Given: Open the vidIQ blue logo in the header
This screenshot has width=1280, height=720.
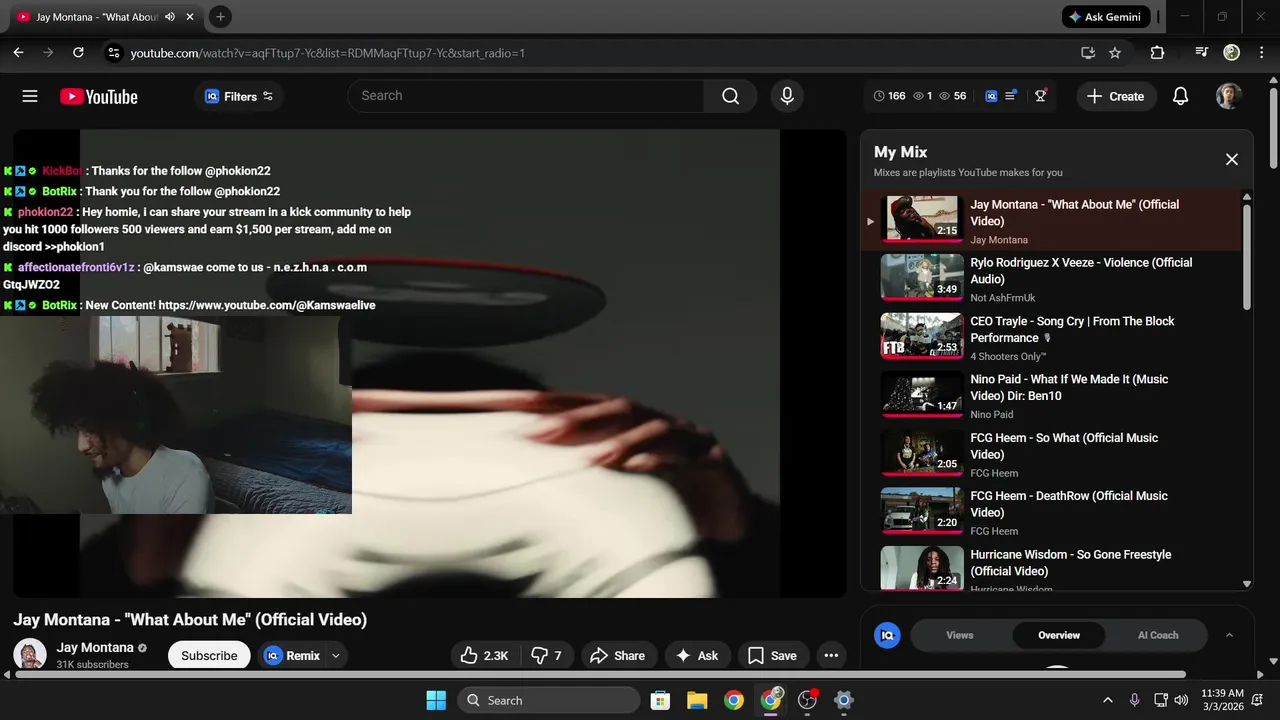Looking at the screenshot, I should point(991,96).
